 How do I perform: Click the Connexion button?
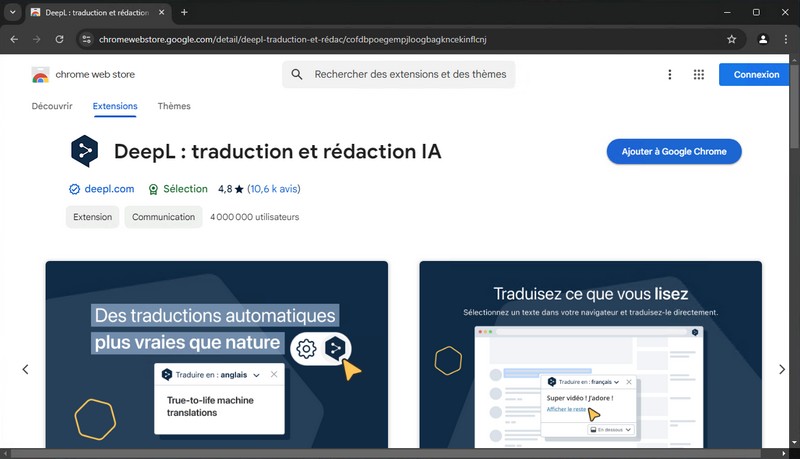756,74
